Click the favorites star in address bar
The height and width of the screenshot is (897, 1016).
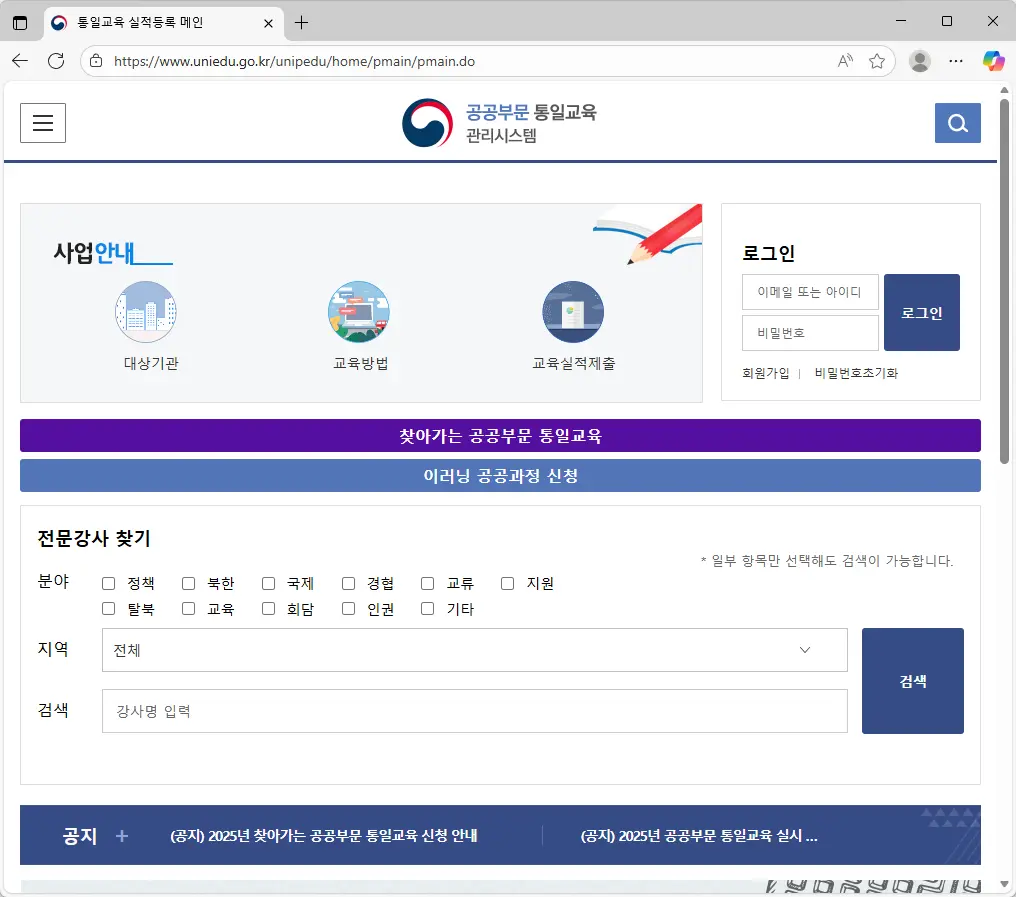(x=878, y=61)
